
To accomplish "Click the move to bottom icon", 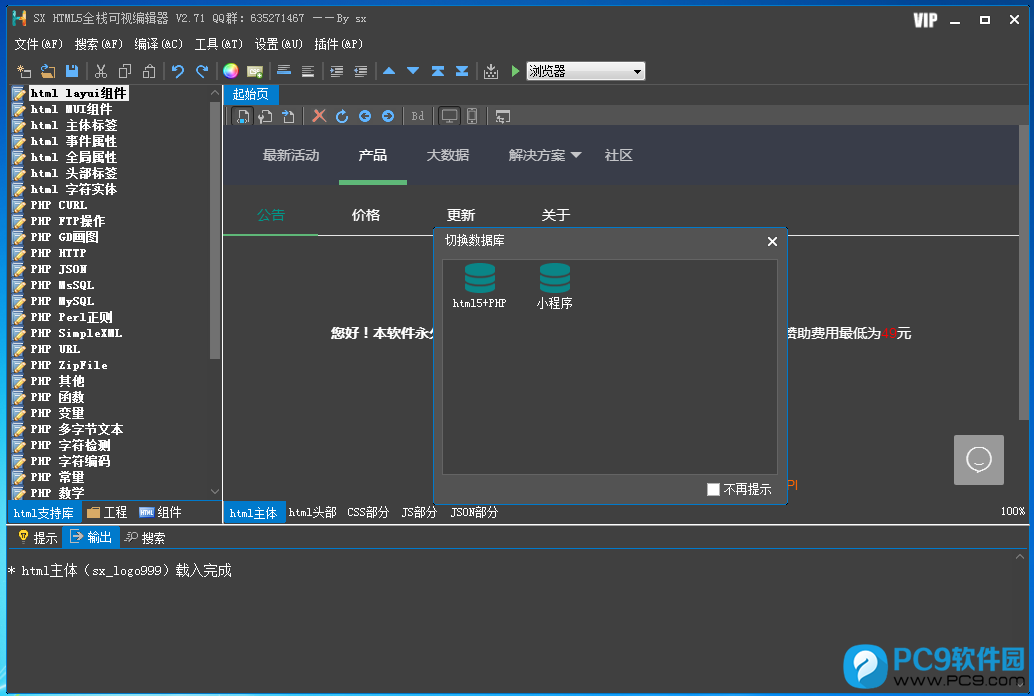I will click(x=462, y=71).
